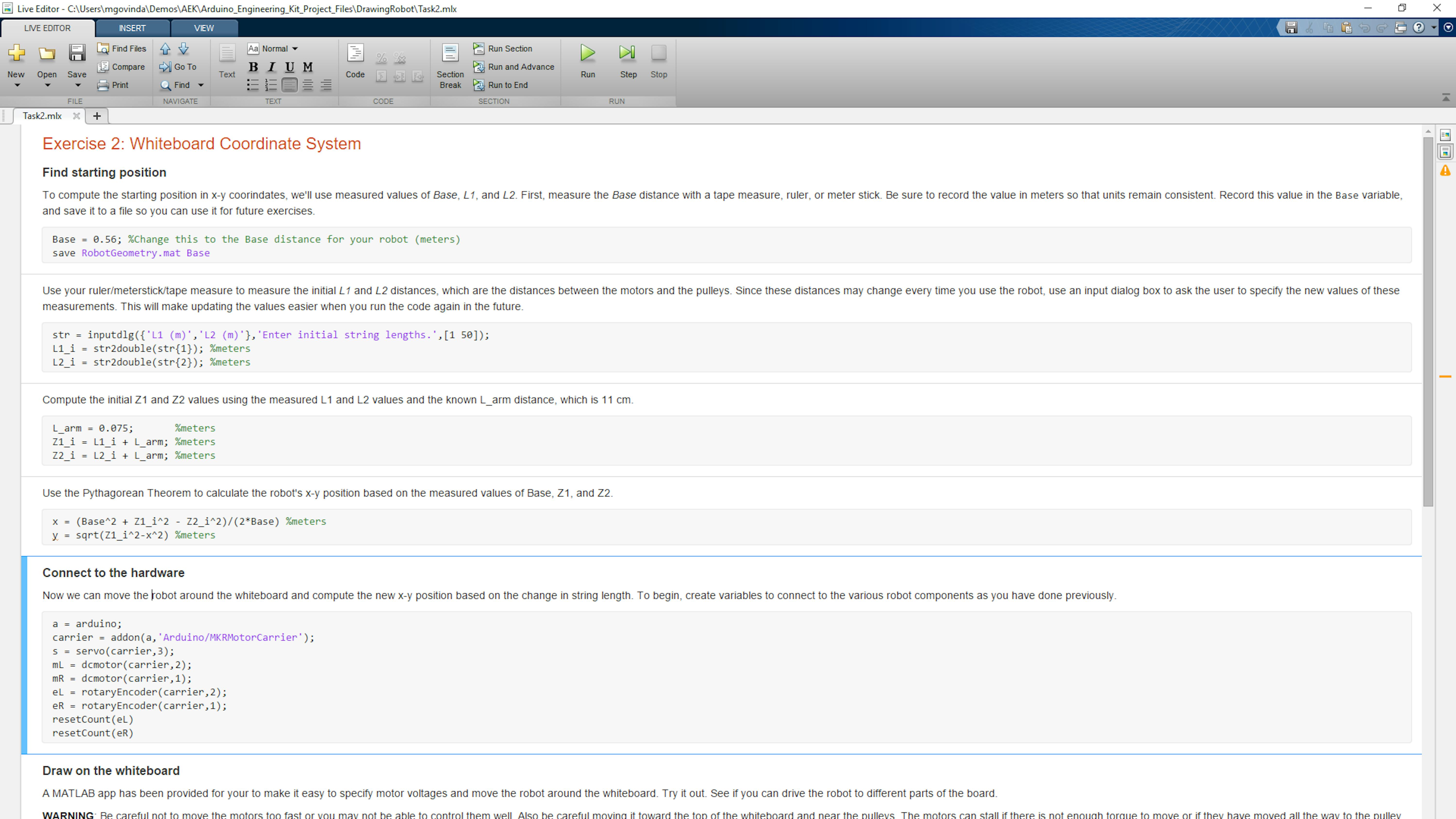1456x819 pixels.
Task: Click the quick access undo icon
Action: click(1365, 28)
